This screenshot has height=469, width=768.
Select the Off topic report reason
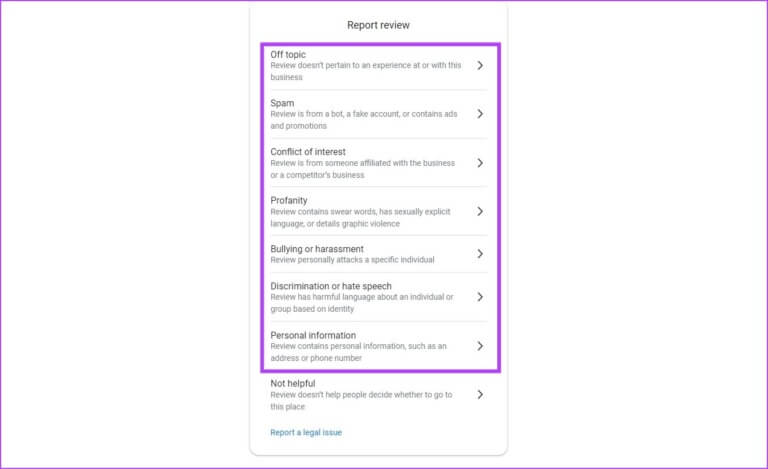(288, 54)
